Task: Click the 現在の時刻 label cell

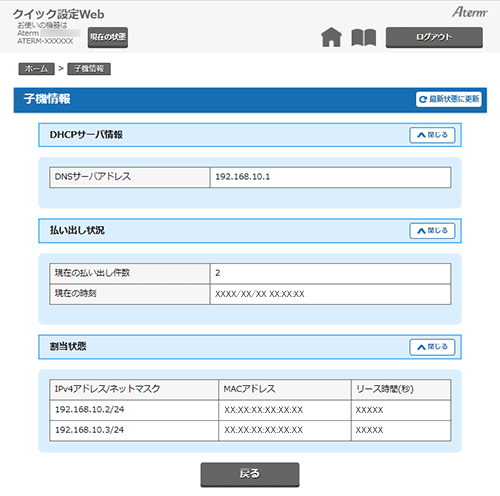Action: click(130, 294)
